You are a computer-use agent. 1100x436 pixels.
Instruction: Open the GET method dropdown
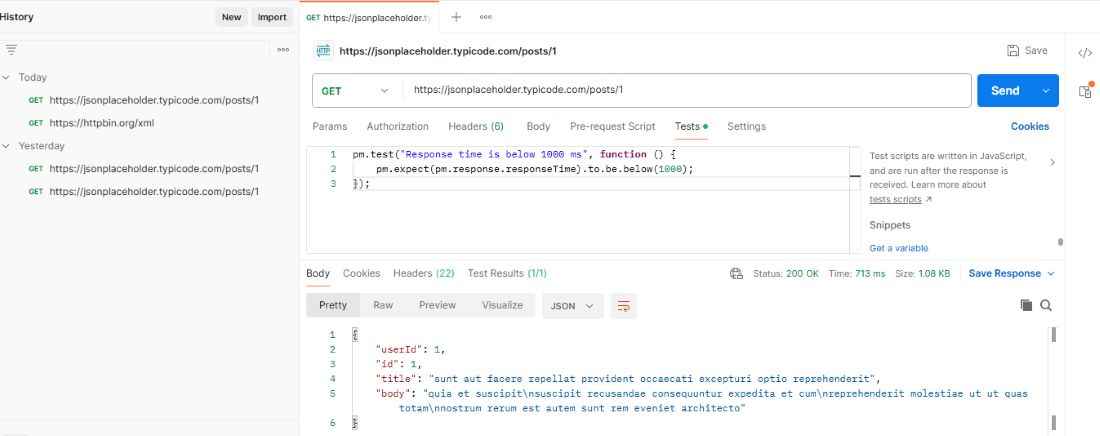[356, 91]
